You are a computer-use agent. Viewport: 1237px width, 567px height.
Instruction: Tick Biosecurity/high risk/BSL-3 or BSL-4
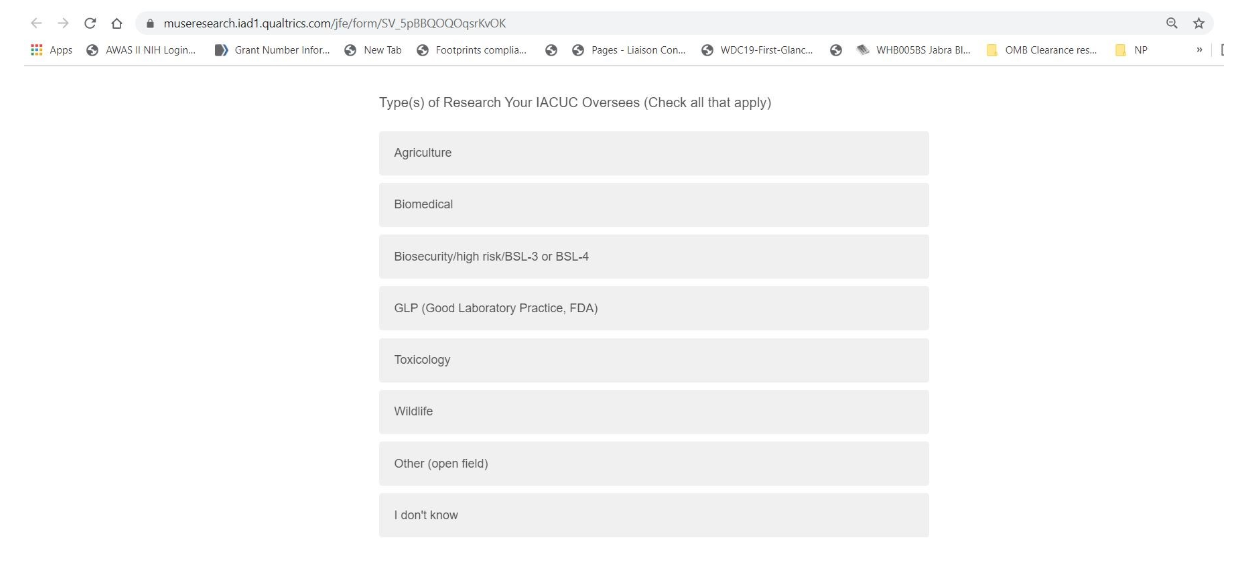coord(653,257)
